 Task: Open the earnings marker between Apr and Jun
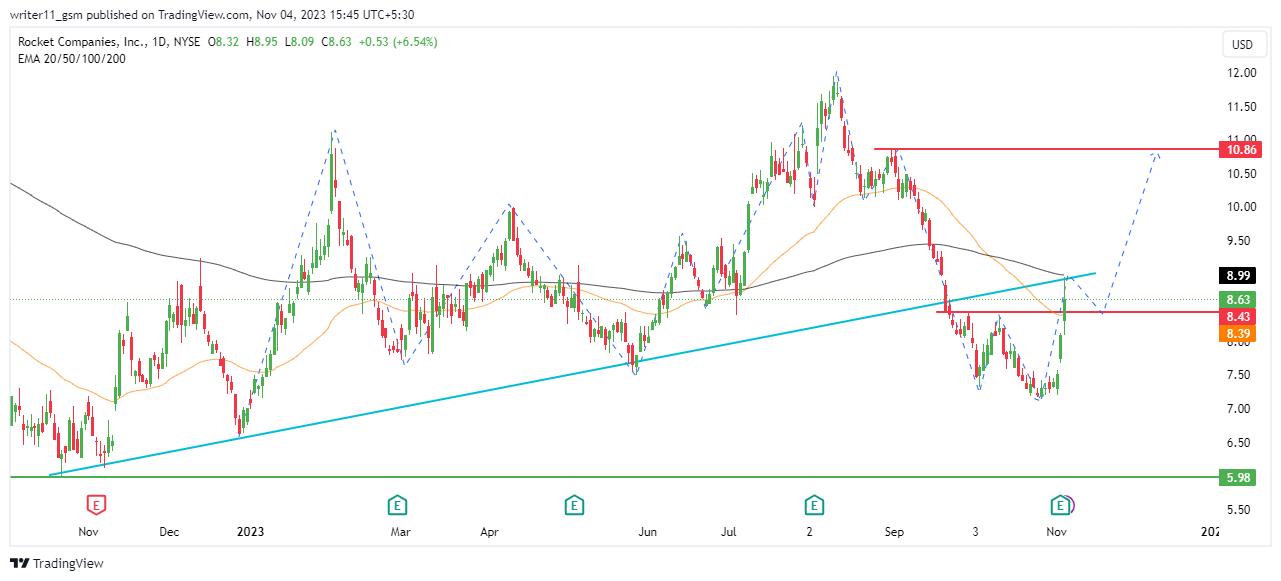[574, 504]
